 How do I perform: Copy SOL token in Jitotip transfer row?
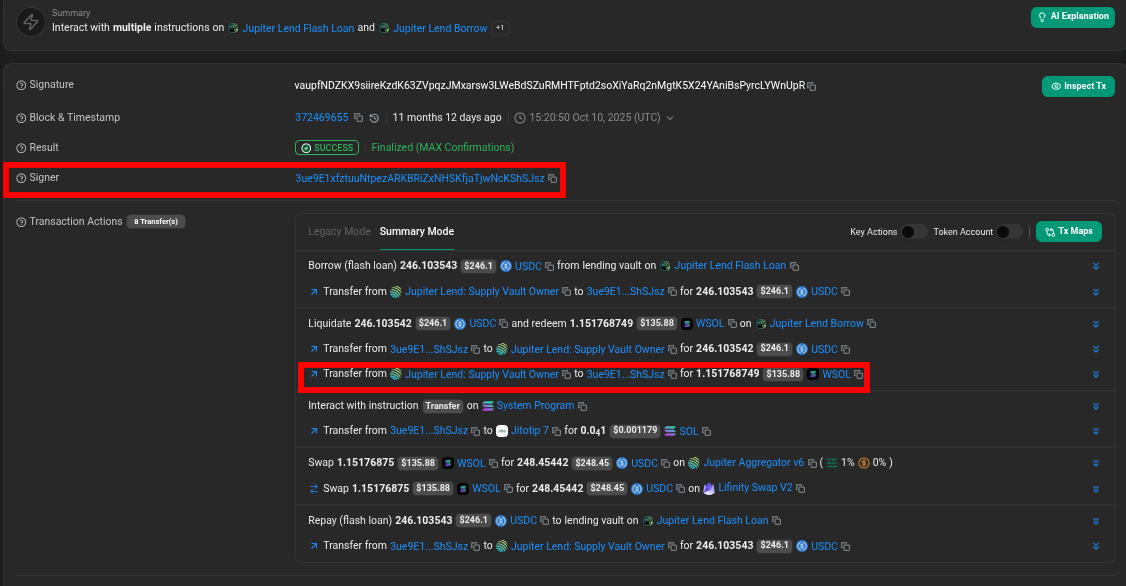click(706, 432)
